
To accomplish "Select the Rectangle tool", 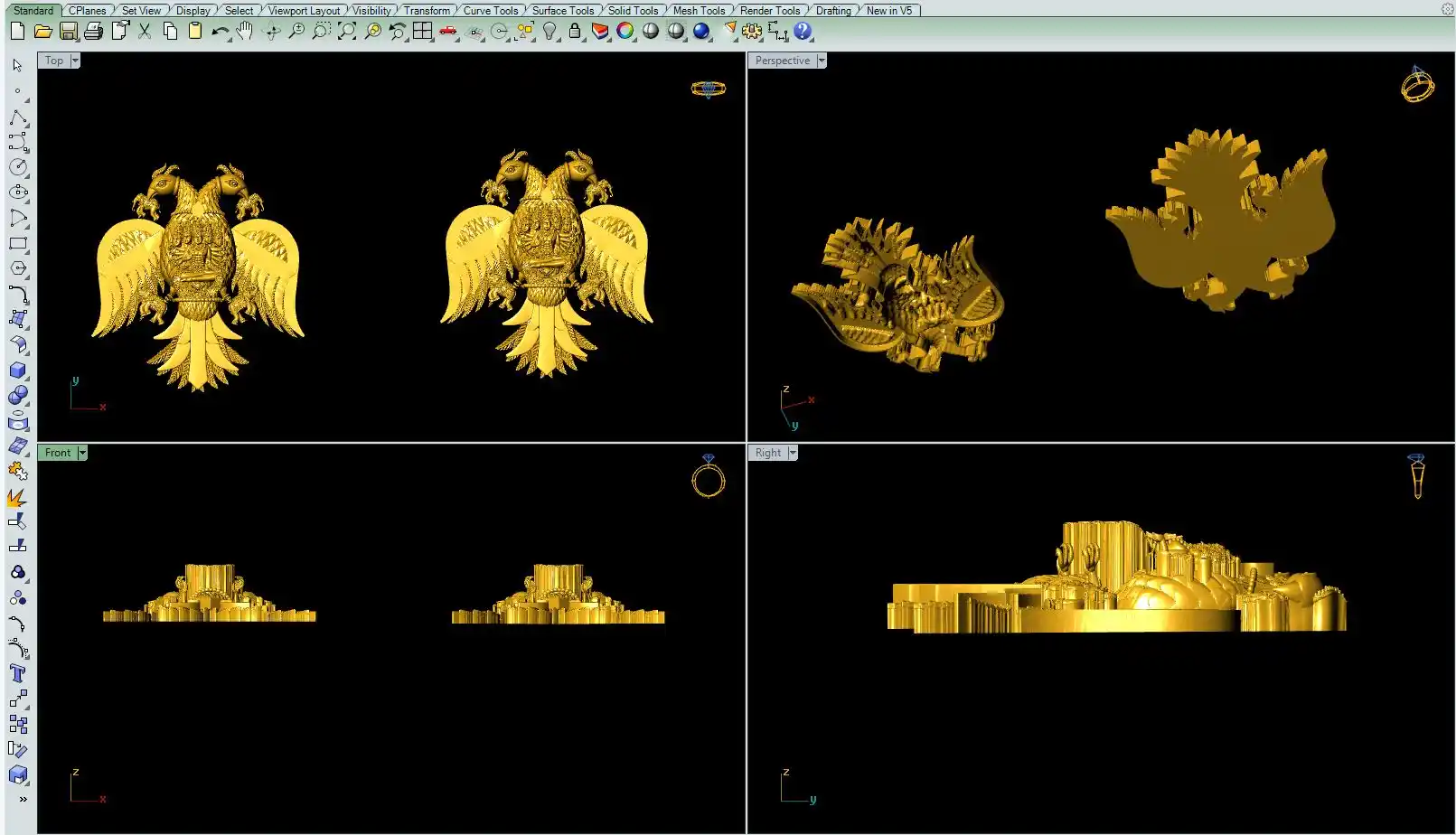I will click(x=18, y=244).
